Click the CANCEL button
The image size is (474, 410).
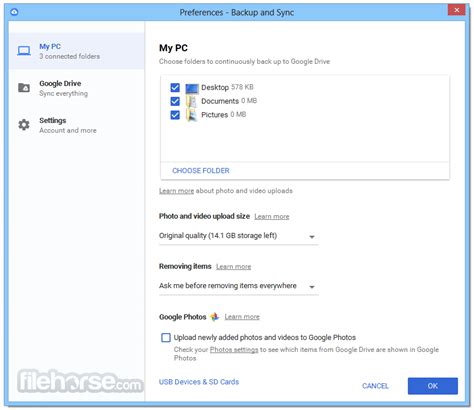click(375, 386)
